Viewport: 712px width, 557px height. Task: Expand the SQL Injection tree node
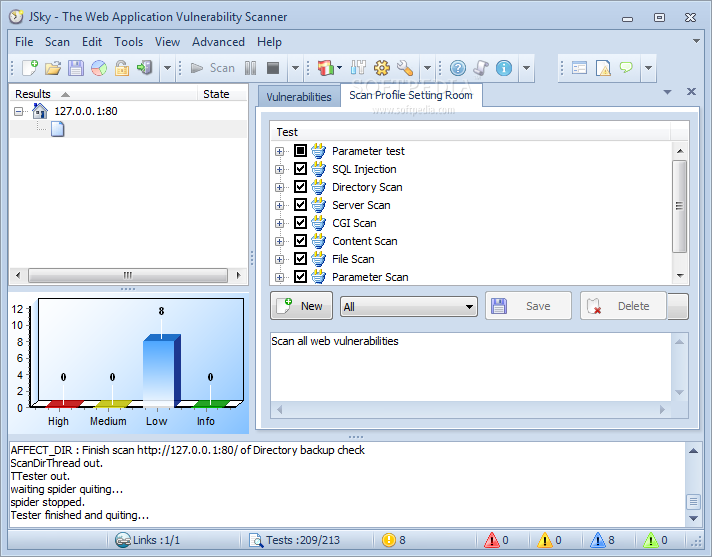(x=280, y=169)
